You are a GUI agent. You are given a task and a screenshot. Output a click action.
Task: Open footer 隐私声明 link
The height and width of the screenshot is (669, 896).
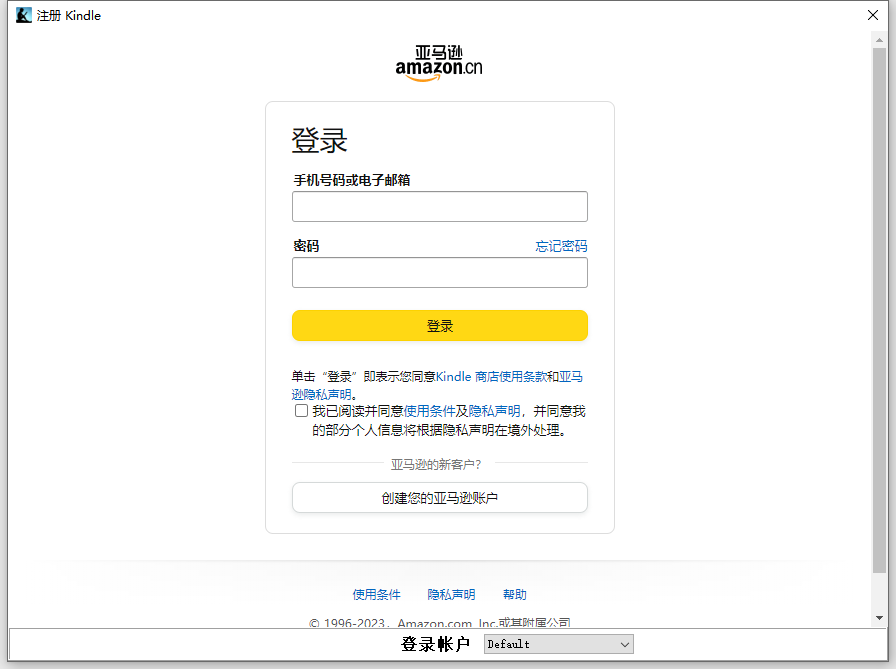tap(451, 595)
